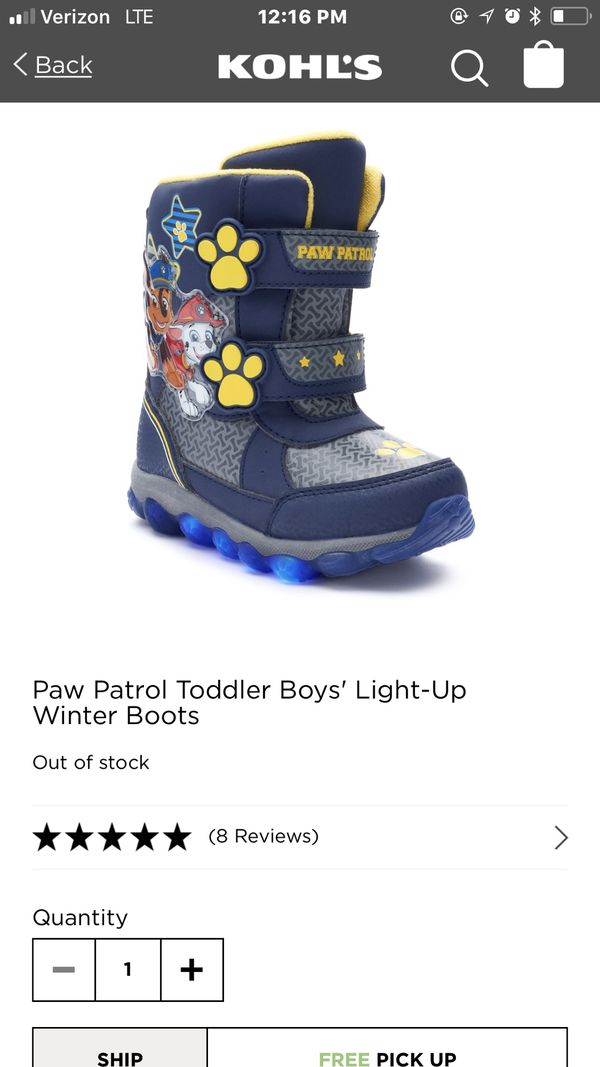Screen dimensions: 600x1067
Task: Tap the Kohl's logo
Action: 300,67
